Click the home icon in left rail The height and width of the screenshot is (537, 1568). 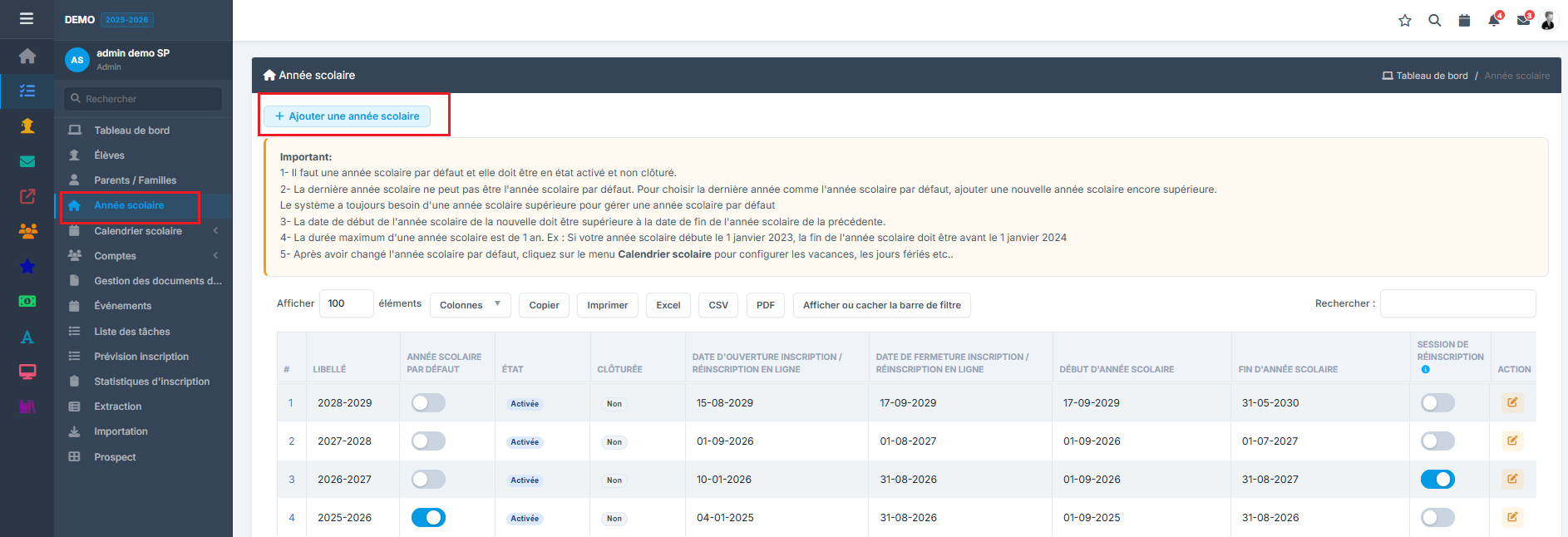pyautogui.click(x=27, y=56)
